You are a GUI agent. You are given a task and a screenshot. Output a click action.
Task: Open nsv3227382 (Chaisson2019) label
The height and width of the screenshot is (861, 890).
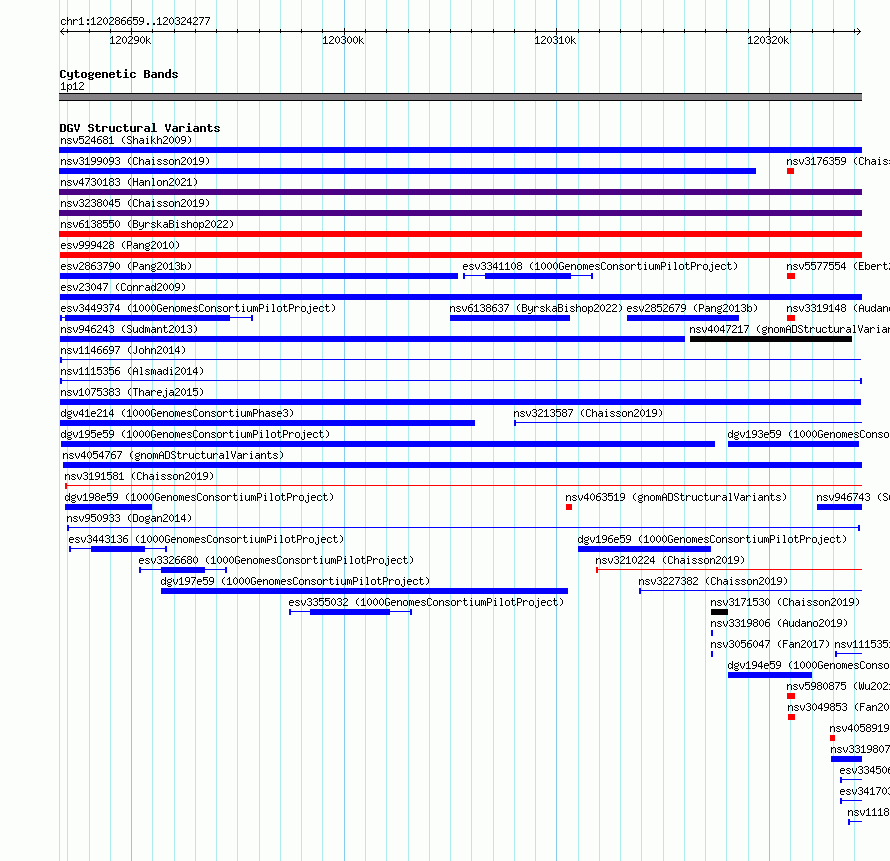point(713,581)
